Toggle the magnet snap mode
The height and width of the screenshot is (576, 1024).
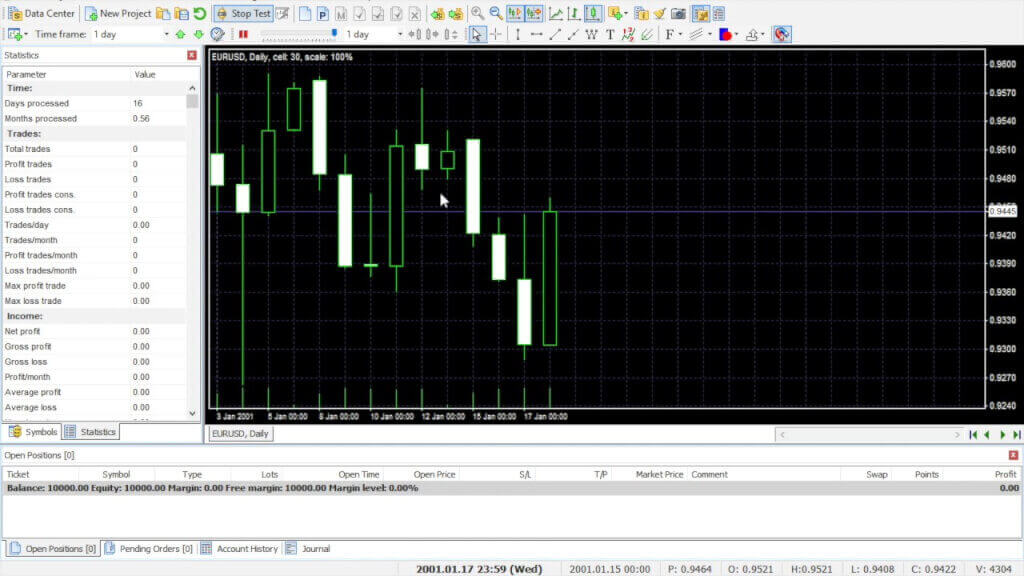[782, 34]
